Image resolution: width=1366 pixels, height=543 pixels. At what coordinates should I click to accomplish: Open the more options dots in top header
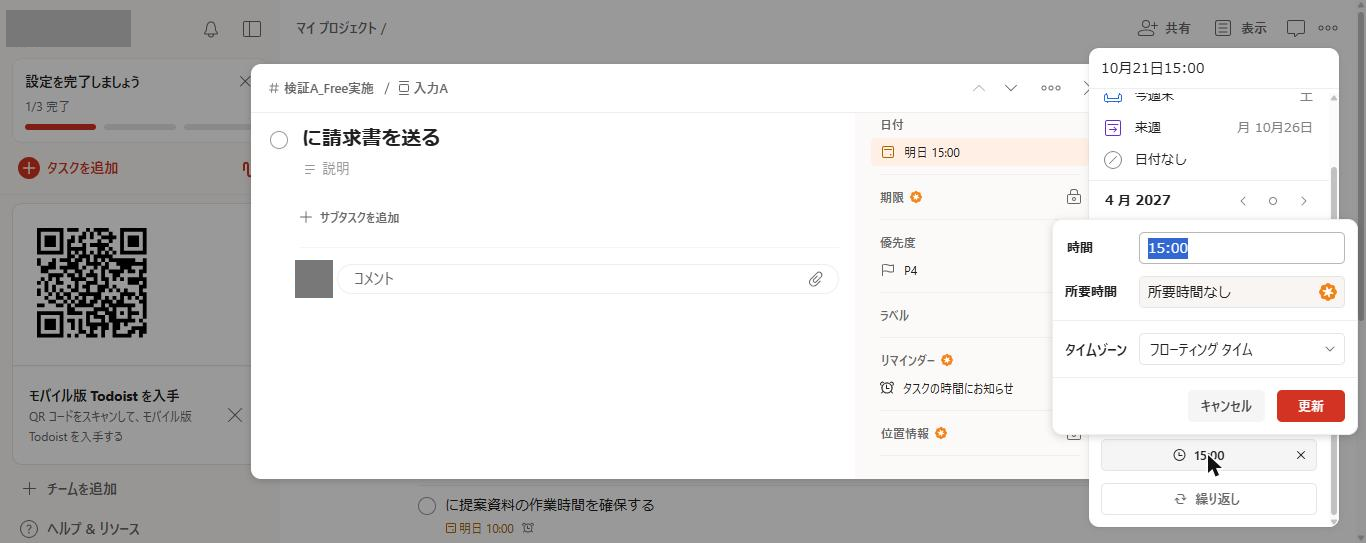(x=1328, y=28)
